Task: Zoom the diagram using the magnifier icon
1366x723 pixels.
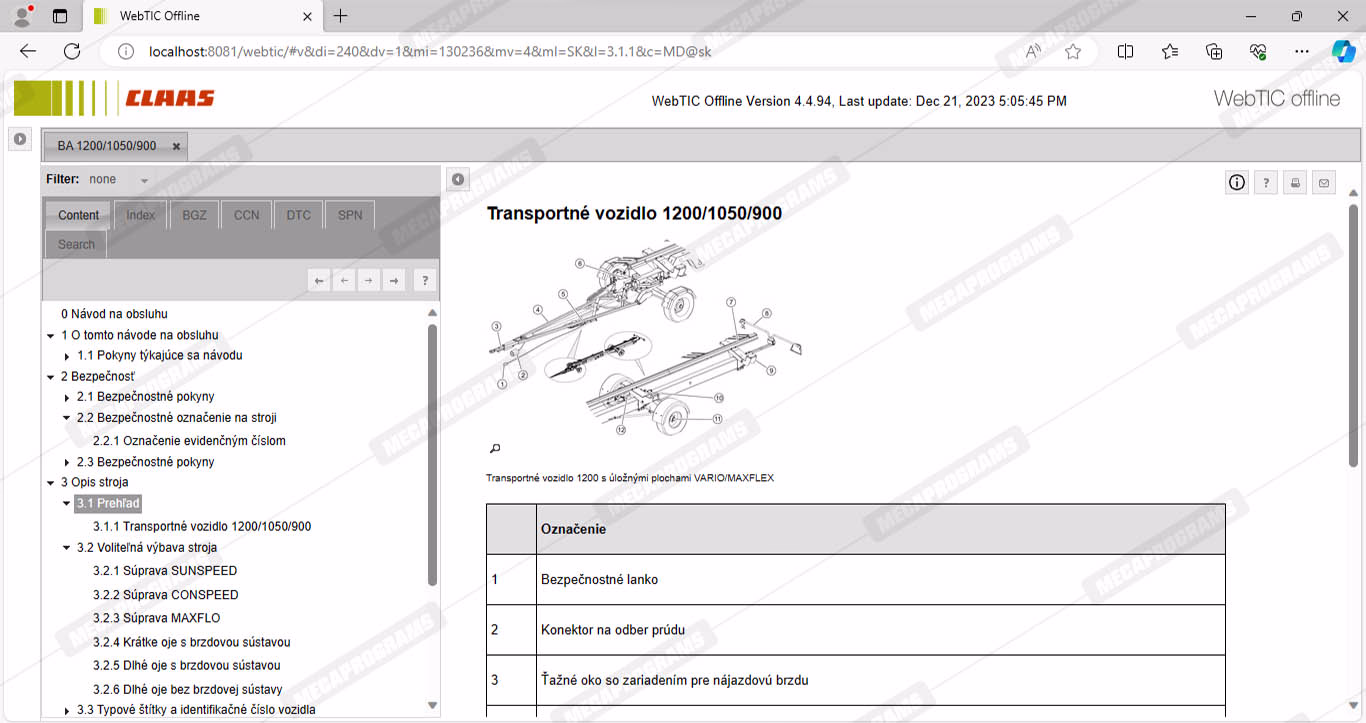Action: click(494, 449)
